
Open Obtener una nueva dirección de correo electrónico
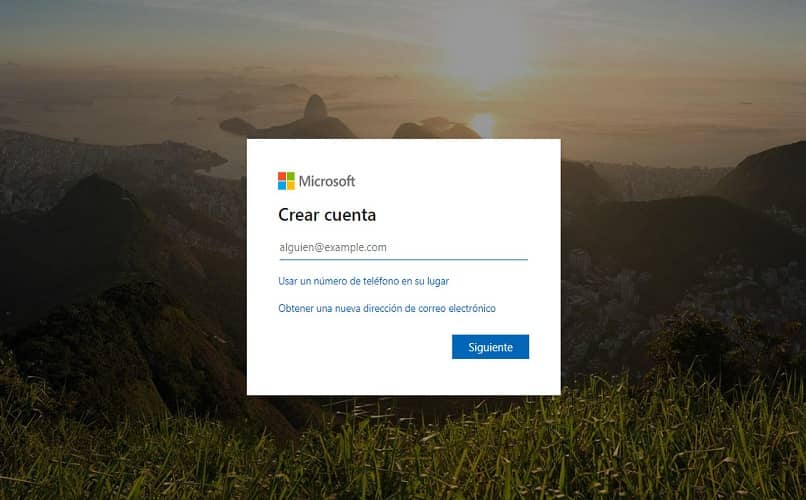pos(387,308)
